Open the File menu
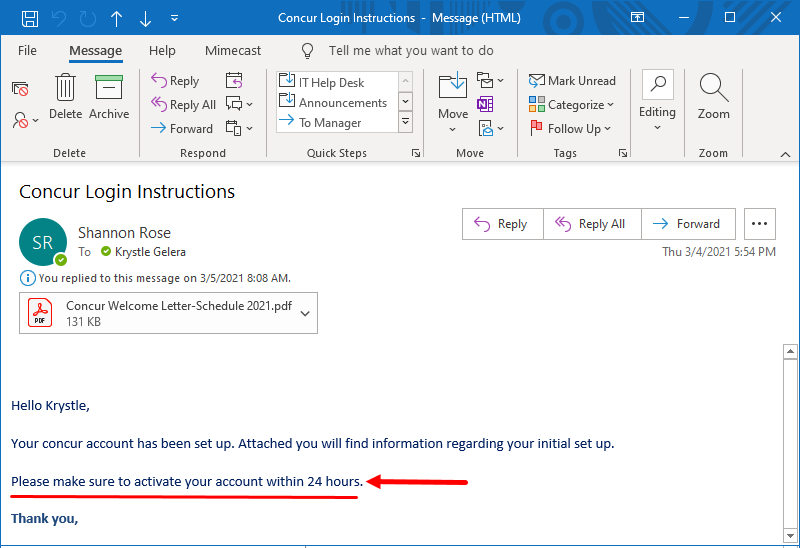This screenshot has height=548, width=800. tap(27, 51)
